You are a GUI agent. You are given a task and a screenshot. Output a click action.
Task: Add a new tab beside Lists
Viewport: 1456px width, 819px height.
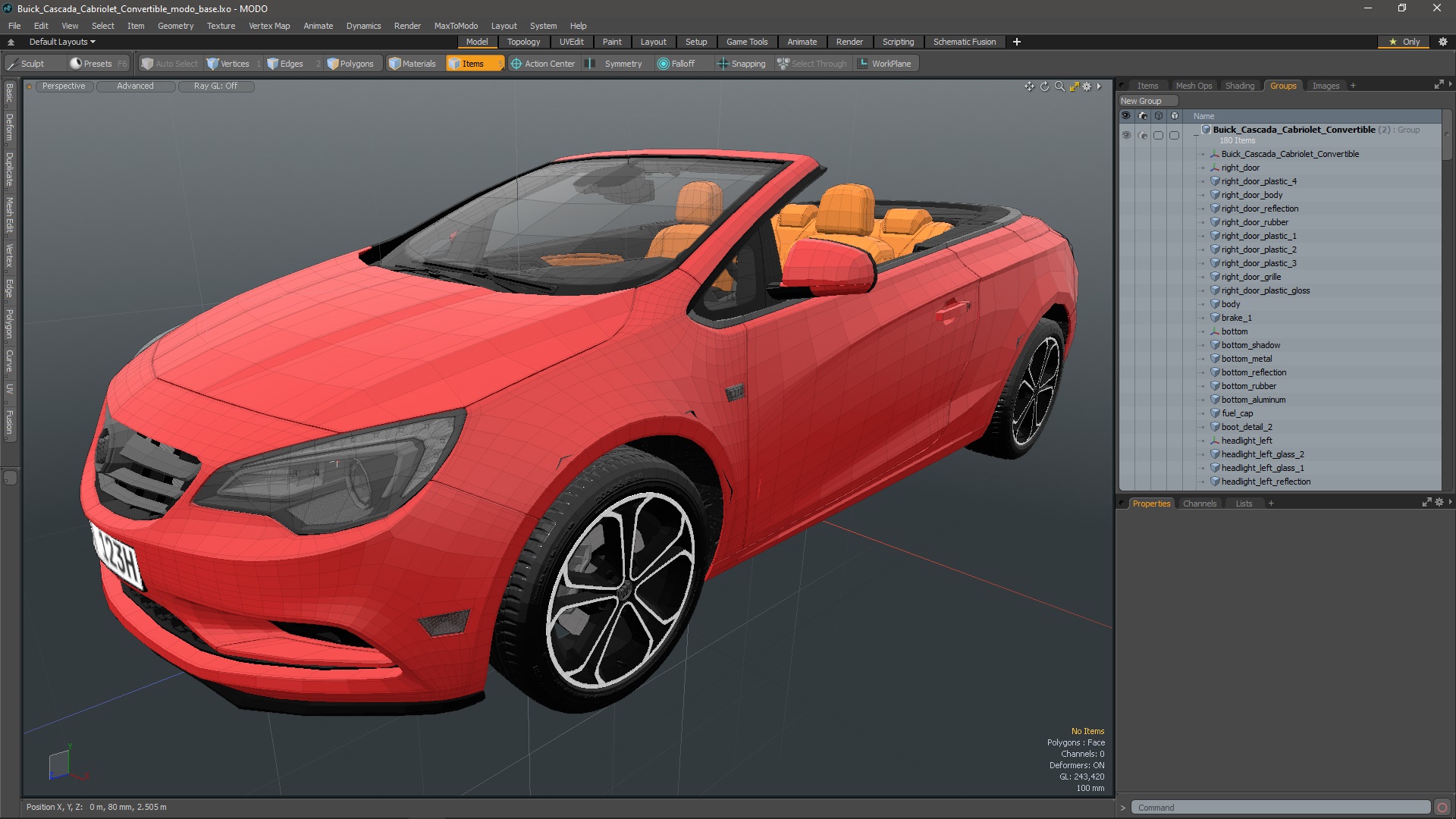click(x=1271, y=504)
